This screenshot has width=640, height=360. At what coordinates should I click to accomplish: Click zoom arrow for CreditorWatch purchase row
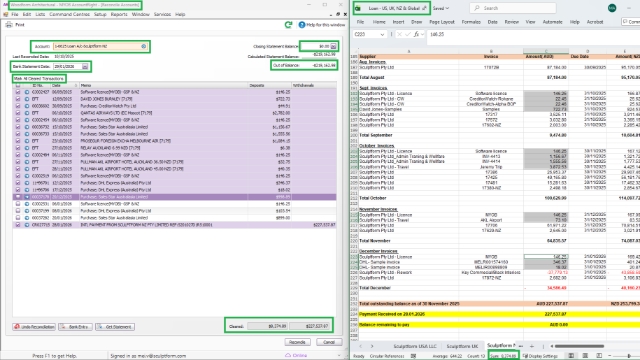coord(27,106)
